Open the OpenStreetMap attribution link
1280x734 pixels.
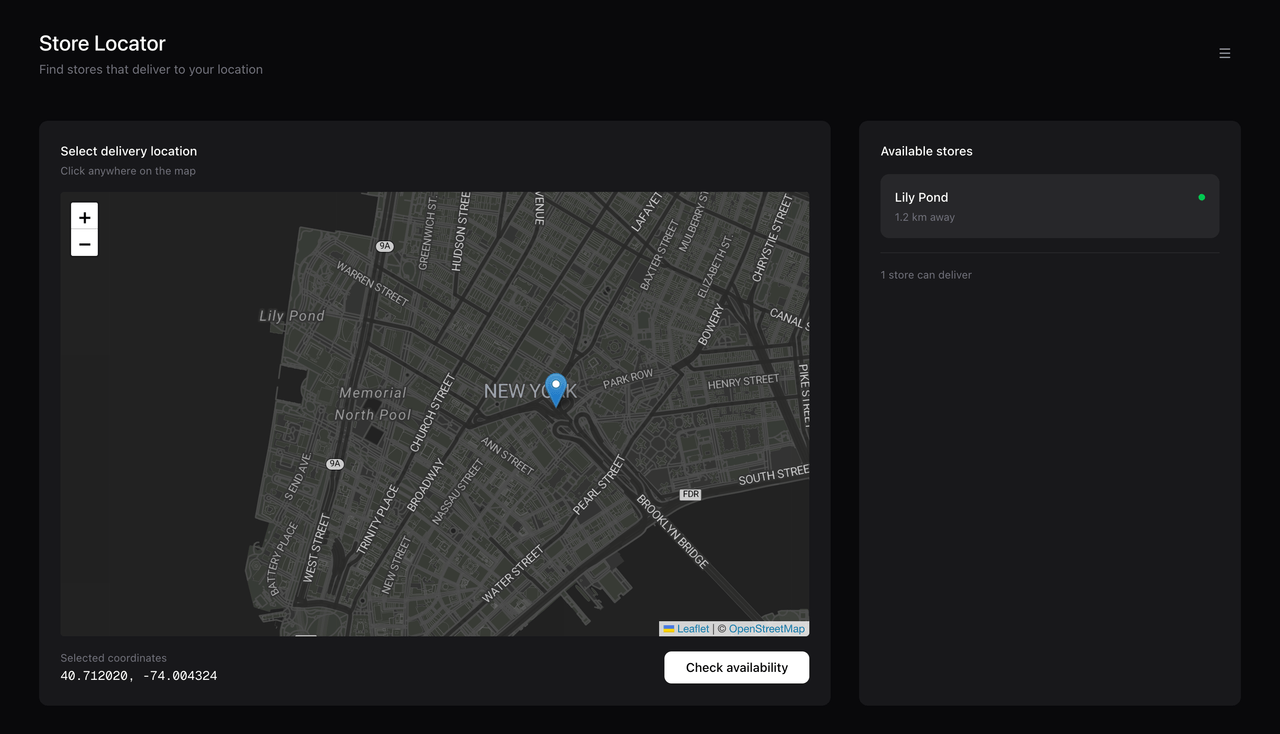coord(765,628)
